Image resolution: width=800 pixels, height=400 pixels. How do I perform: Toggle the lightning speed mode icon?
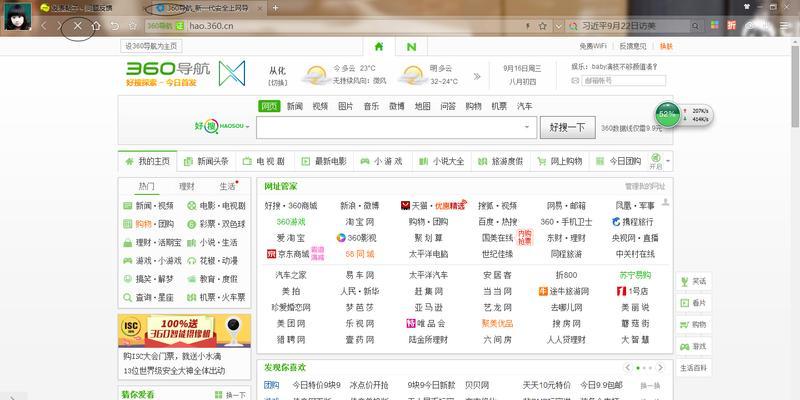coord(528,26)
